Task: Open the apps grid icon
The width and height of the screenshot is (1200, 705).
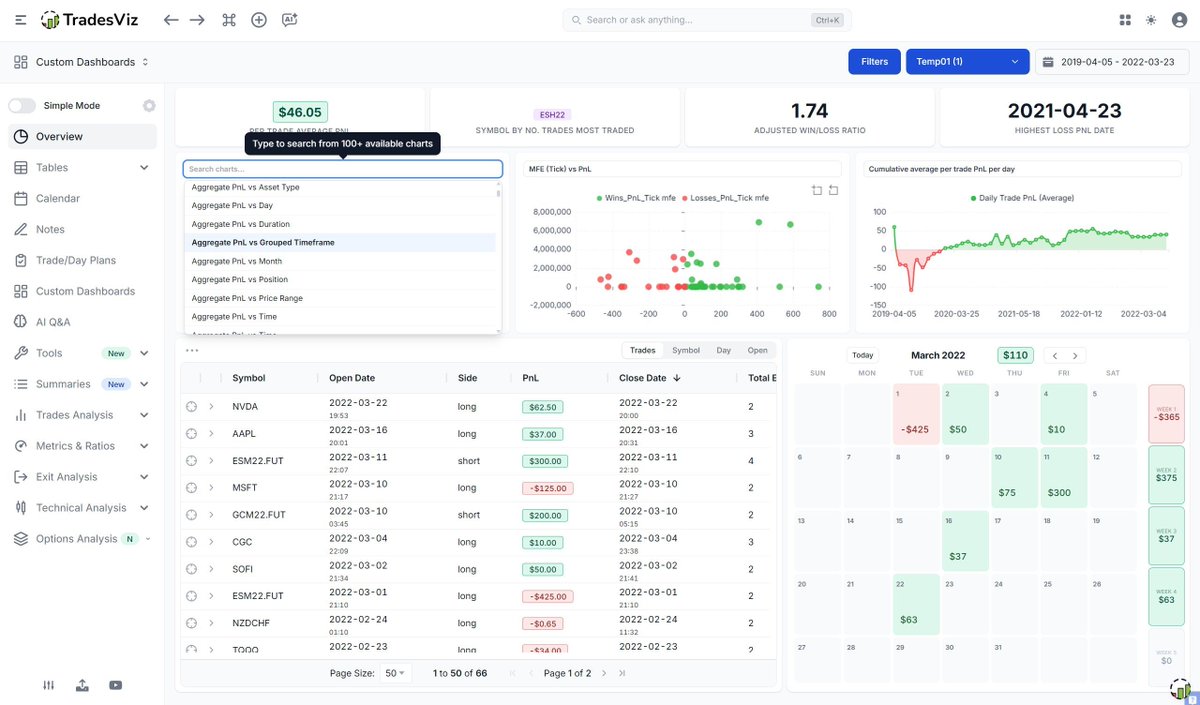Action: tap(1125, 20)
